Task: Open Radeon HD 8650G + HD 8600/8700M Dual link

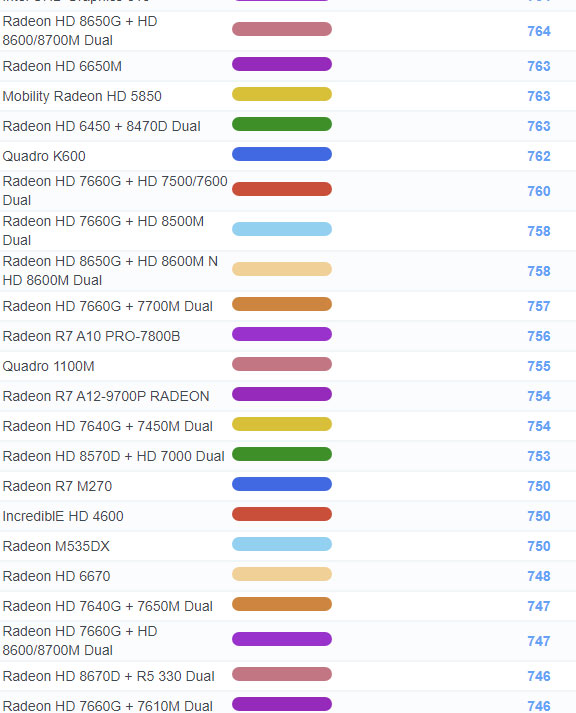Action: click(80, 31)
